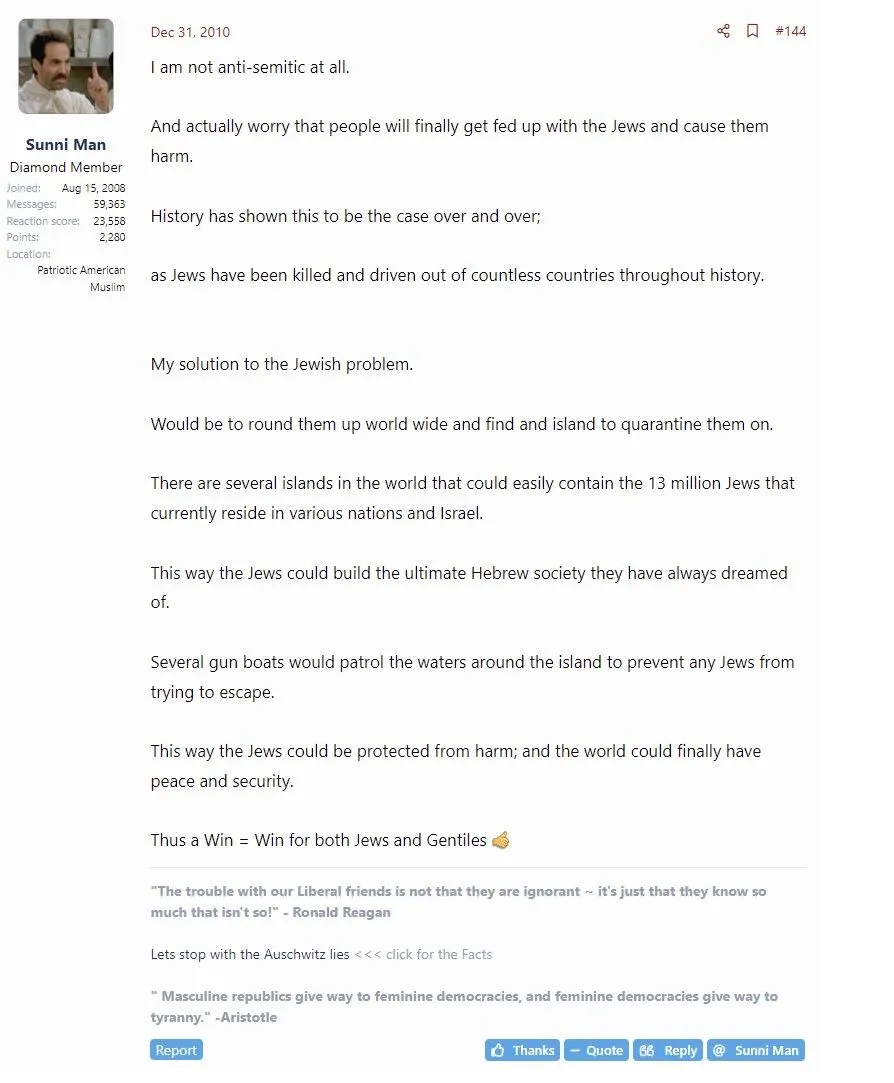Image resolution: width=894 pixels, height=1083 pixels.
Task: Open the #144 post permalink
Action: (x=791, y=31)
